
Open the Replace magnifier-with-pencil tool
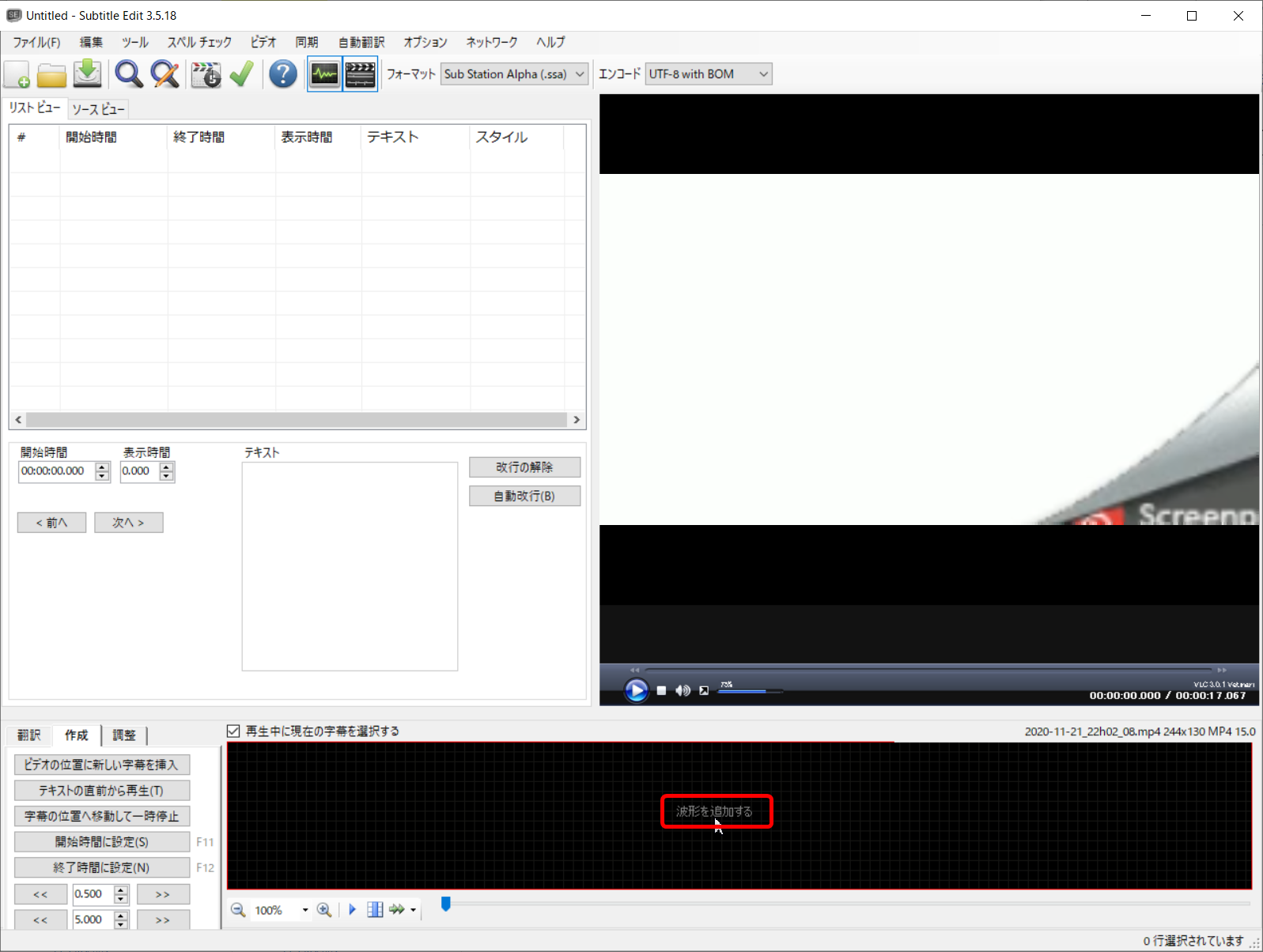point(164,74)
